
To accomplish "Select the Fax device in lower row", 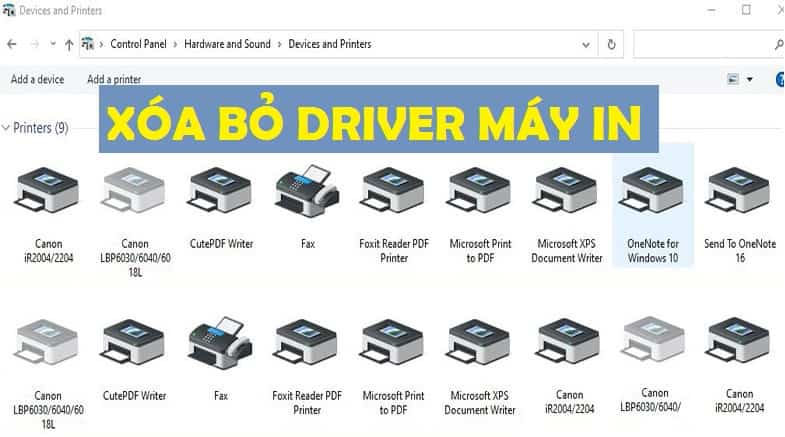I will click(x=221, y=359).
